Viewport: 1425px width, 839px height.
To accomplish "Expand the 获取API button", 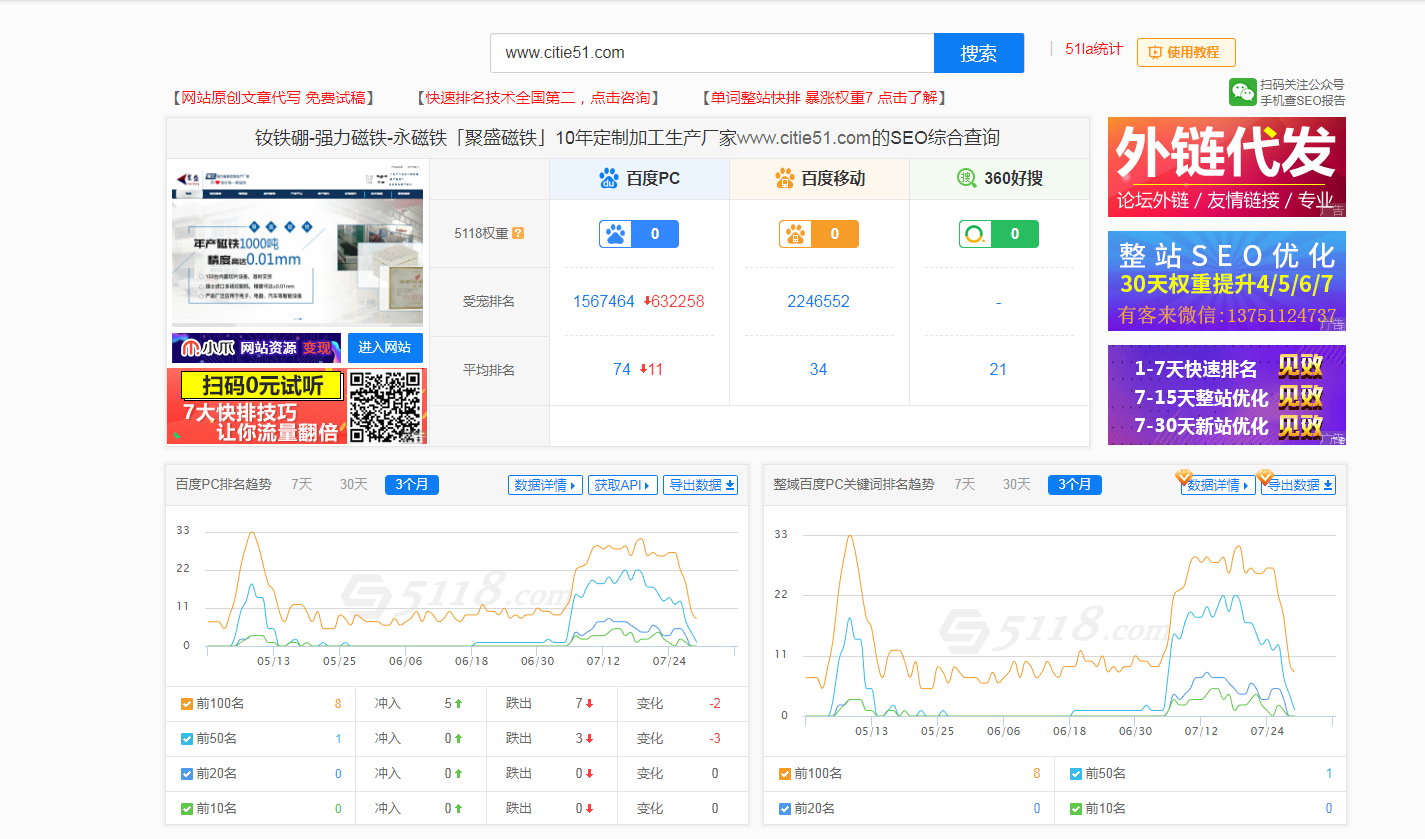I will click(623, 485).
